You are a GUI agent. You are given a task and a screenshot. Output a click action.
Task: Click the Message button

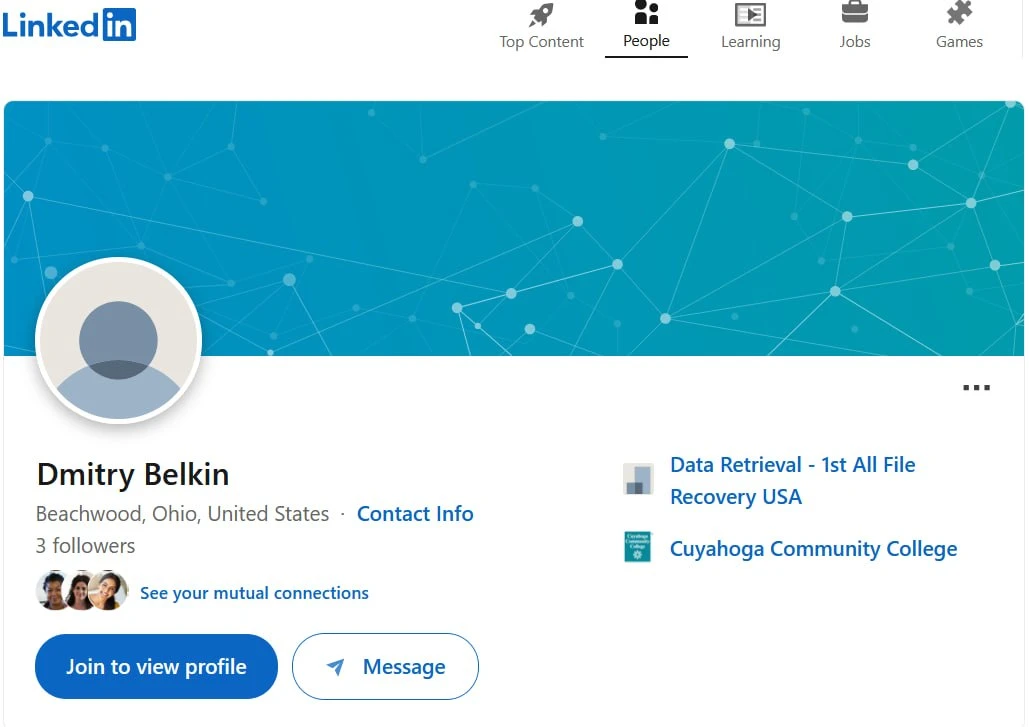point(385,667)
